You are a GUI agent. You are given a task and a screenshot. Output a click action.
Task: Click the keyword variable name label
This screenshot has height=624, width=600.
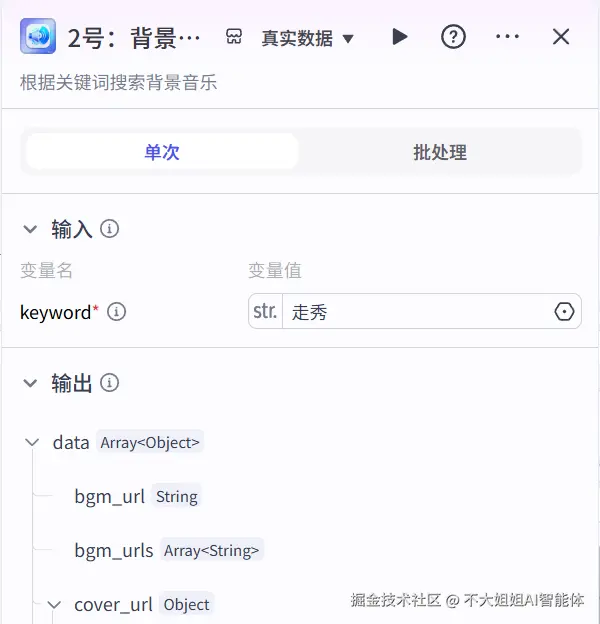56,312
